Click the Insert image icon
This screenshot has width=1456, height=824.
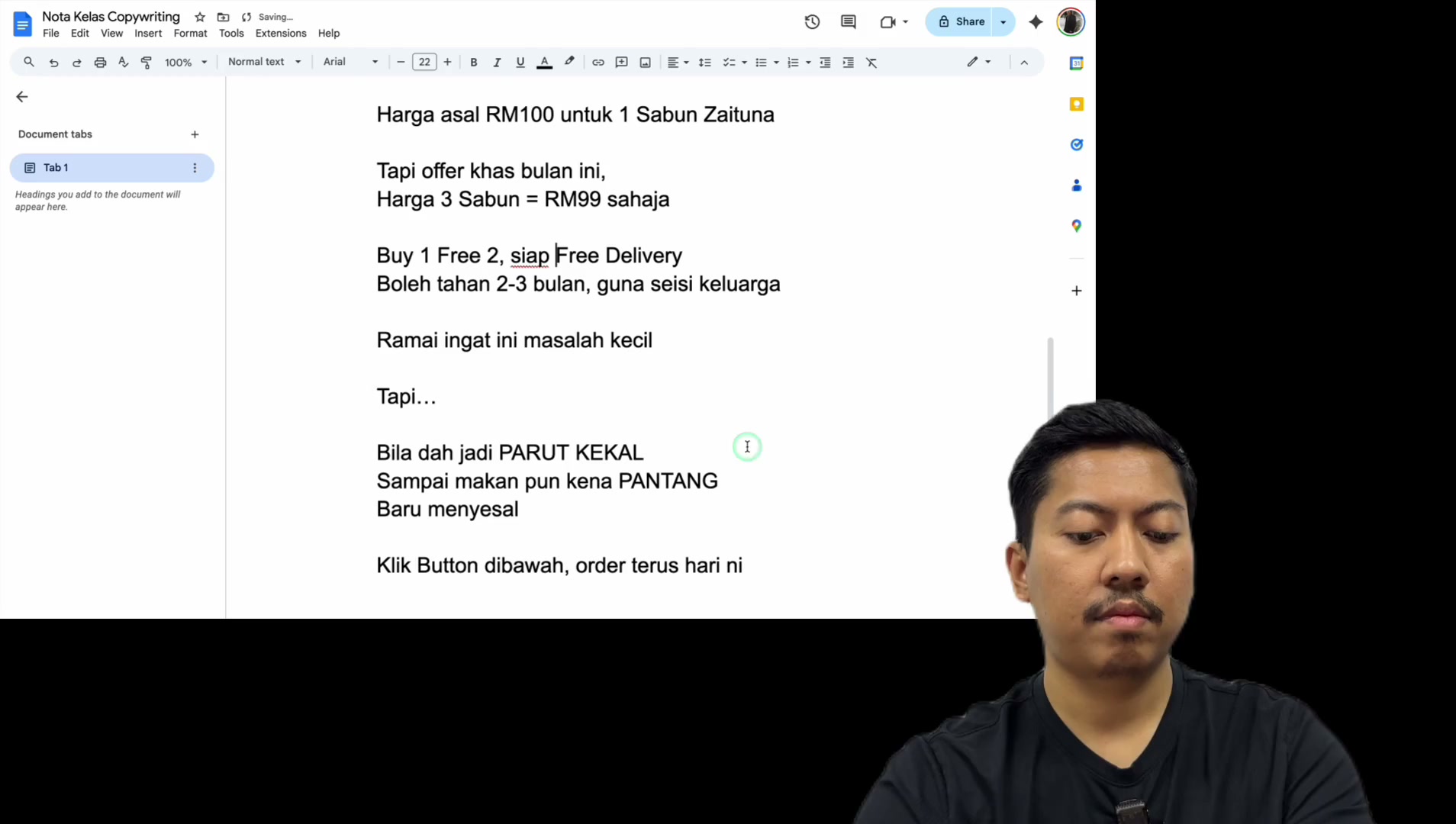tap(646, 63)
